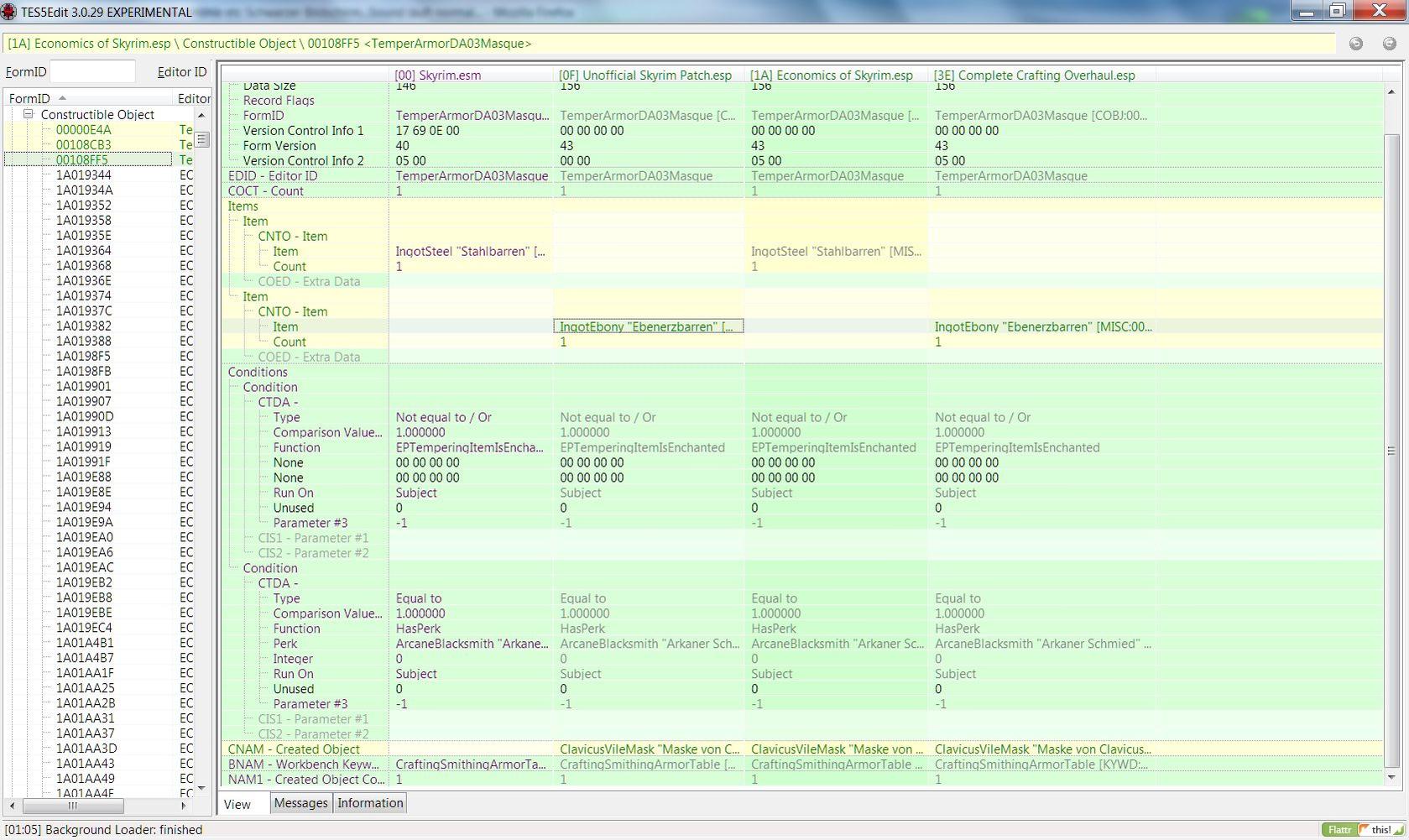The width and height of the screenshot is (1409, 840).
Task: Click the left panel horizontal scrollbar thumb
Action: coord(73,806)
